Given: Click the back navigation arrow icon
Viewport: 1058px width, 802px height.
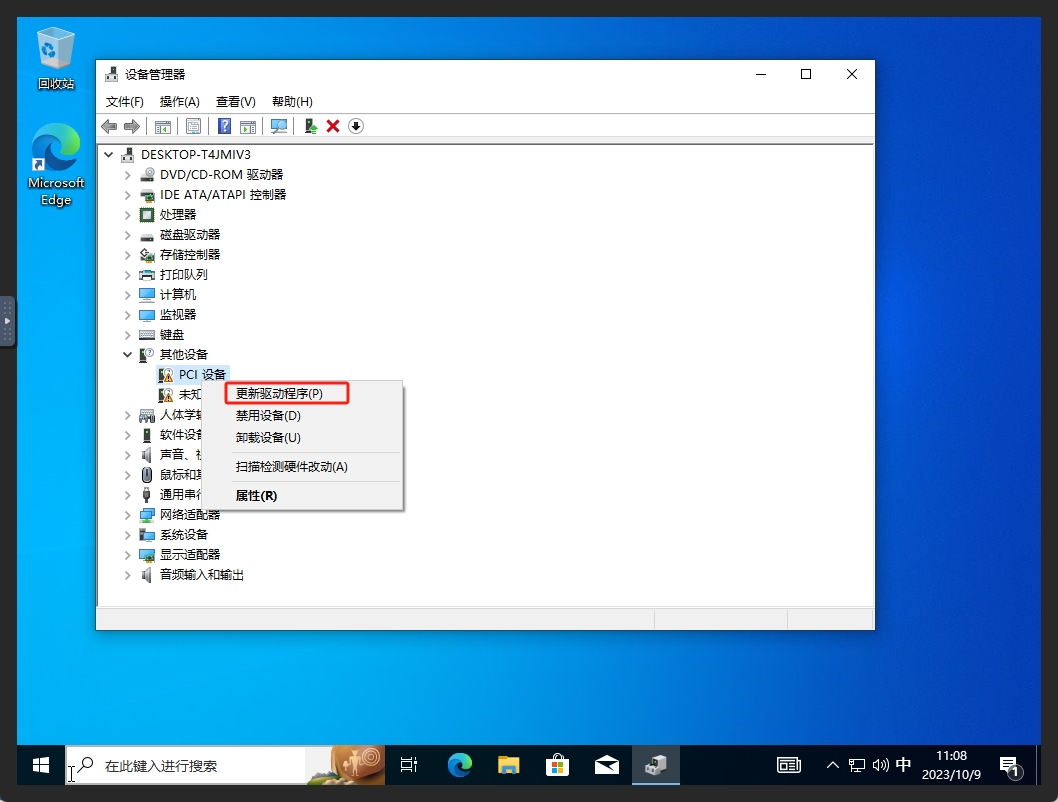Looking at the screenshot, I should [109, 126].
